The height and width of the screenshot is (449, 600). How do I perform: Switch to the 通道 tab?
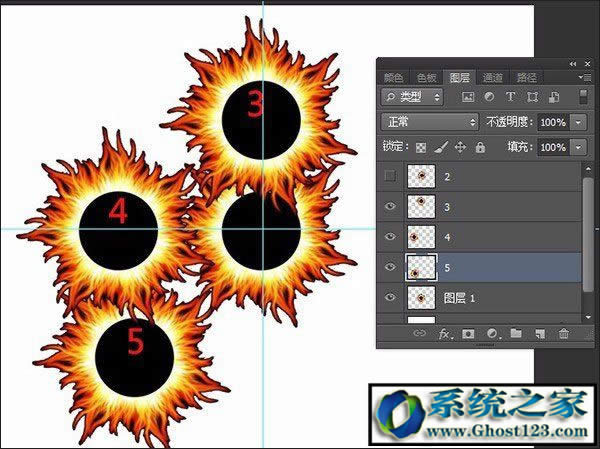tap(492, 78)
